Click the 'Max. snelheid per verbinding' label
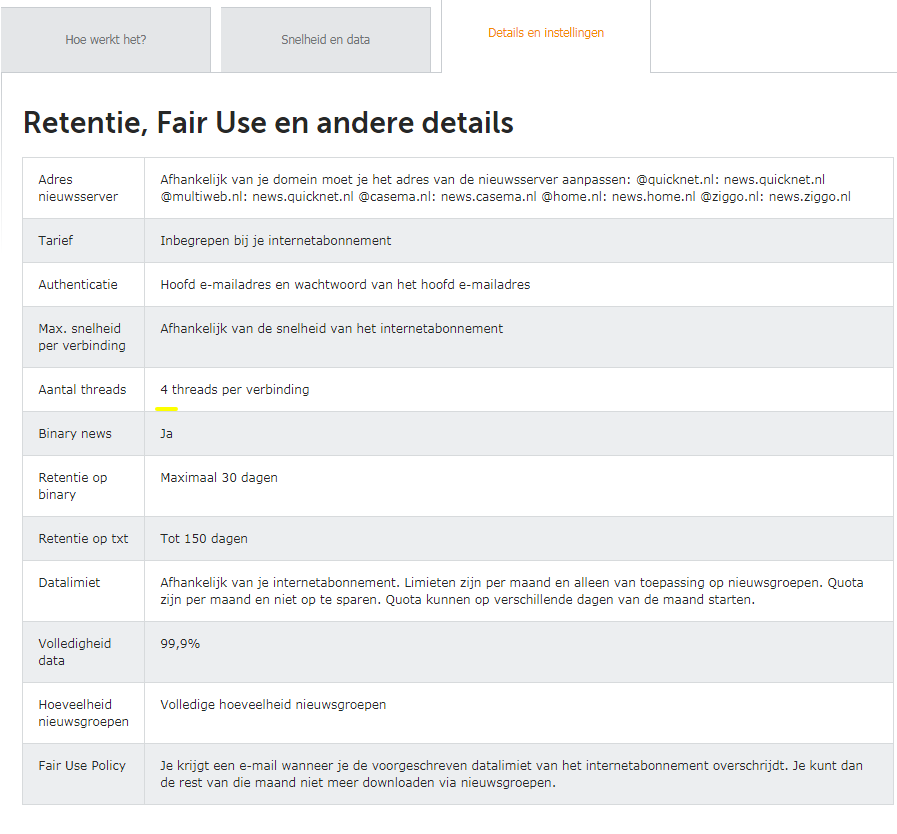897x834 pixels. [x=82, y=337]
